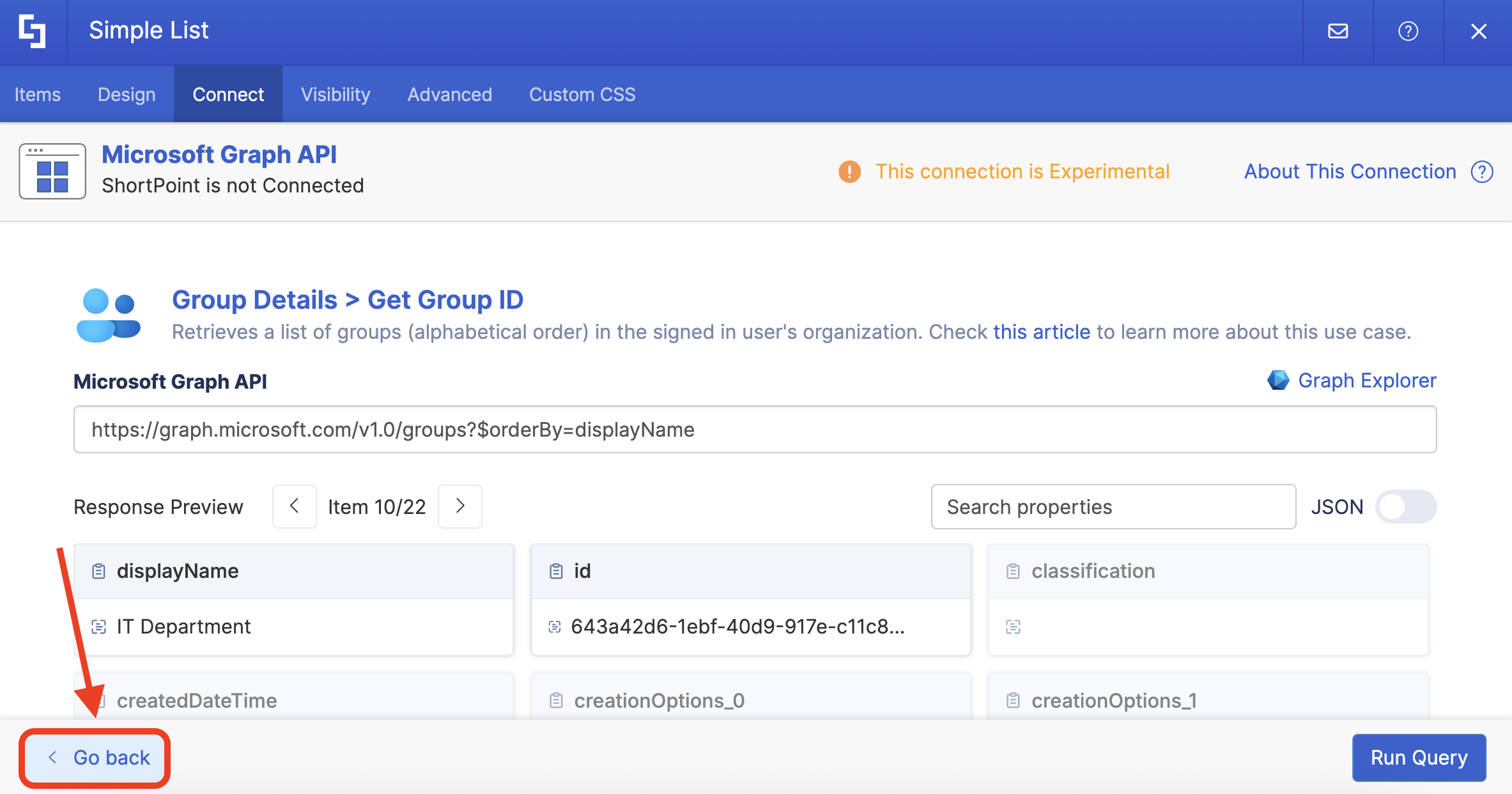Open the Visibility tab

point(336,95)
